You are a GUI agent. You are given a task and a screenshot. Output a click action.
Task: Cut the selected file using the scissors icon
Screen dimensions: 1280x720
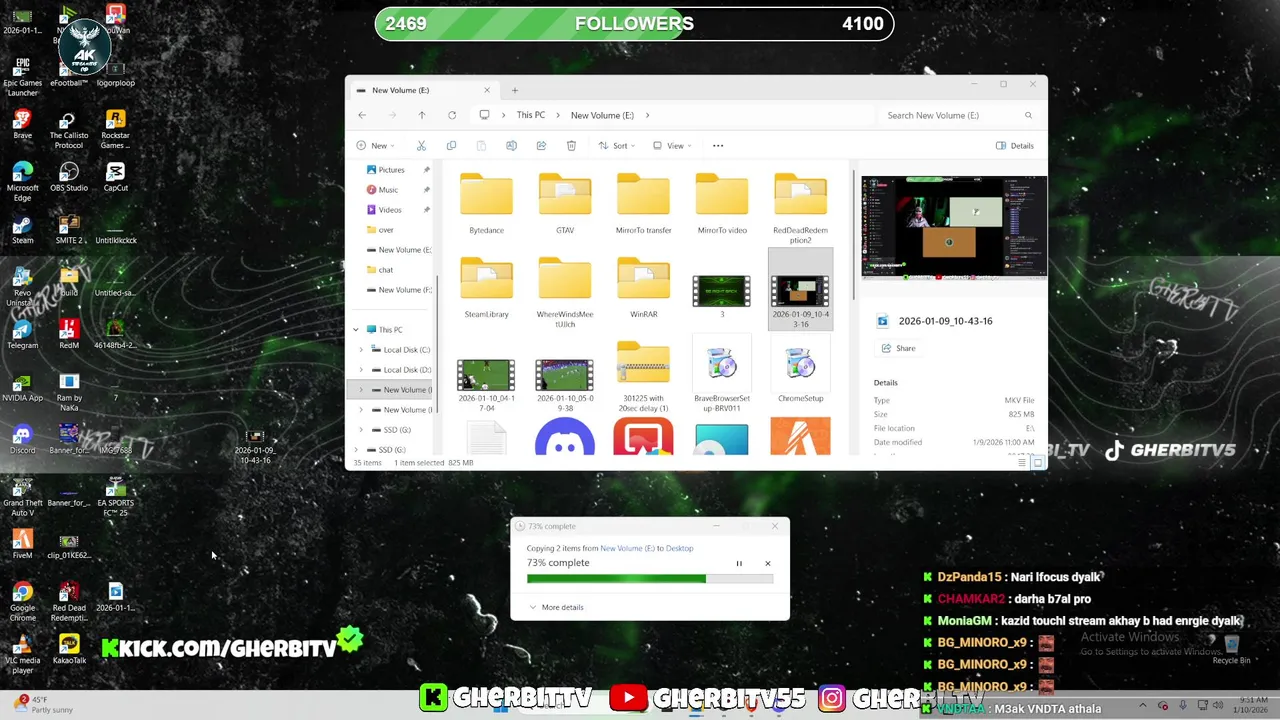[x=421, y=146]
